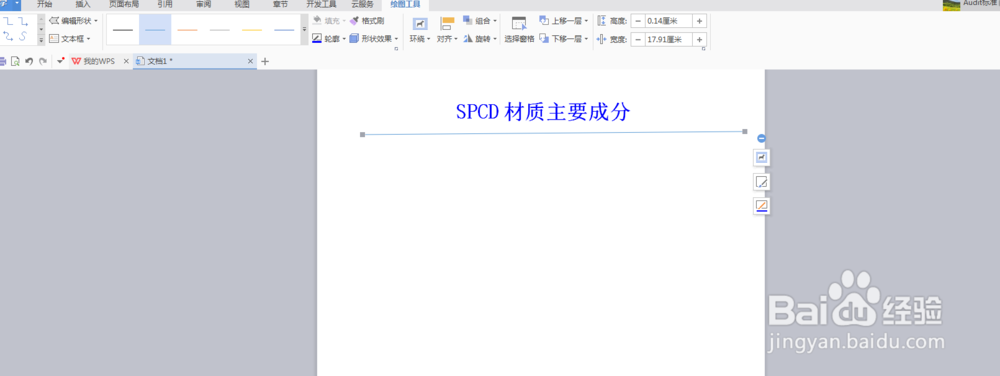
Task: Click the undo arrow
Action: (x=29, y=61)
